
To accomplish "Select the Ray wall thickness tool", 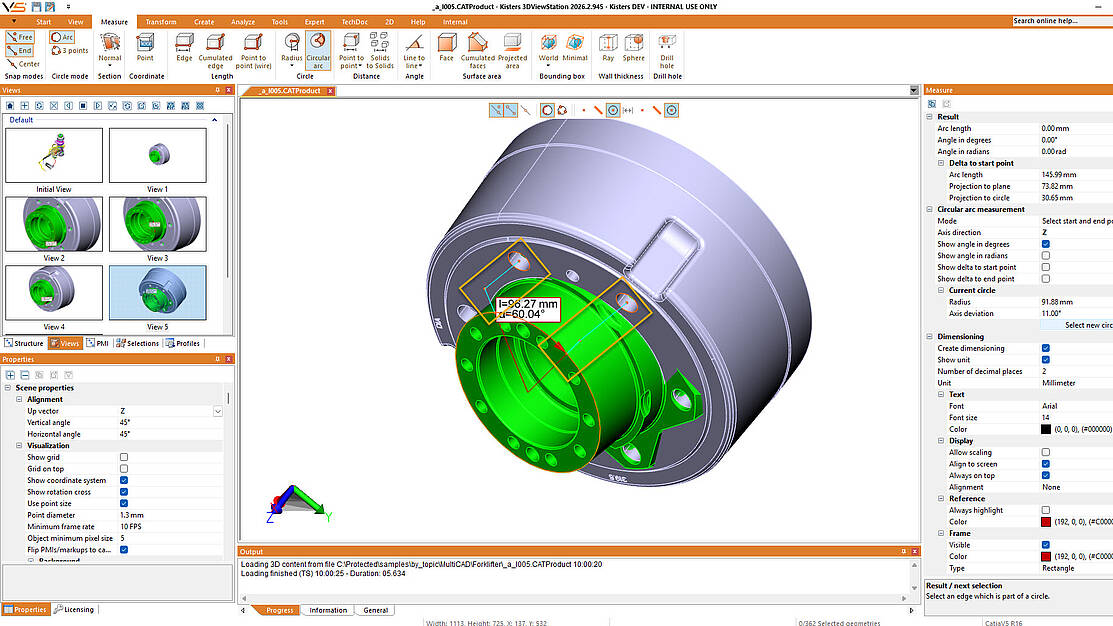I will tap(608, 48).
